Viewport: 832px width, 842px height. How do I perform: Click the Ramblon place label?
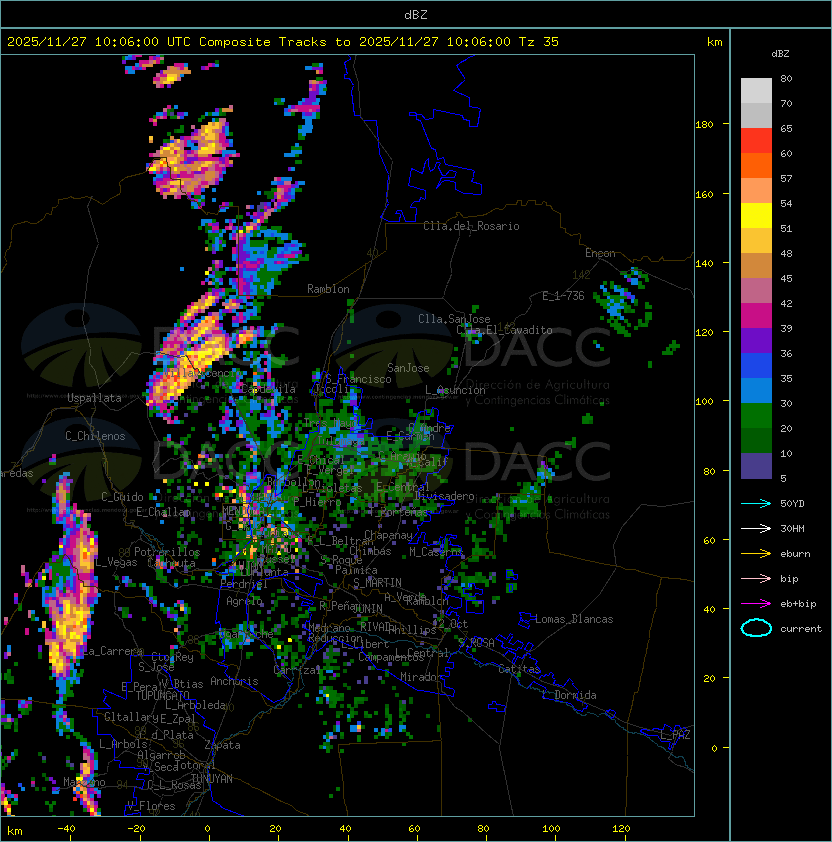pos(328,289)
